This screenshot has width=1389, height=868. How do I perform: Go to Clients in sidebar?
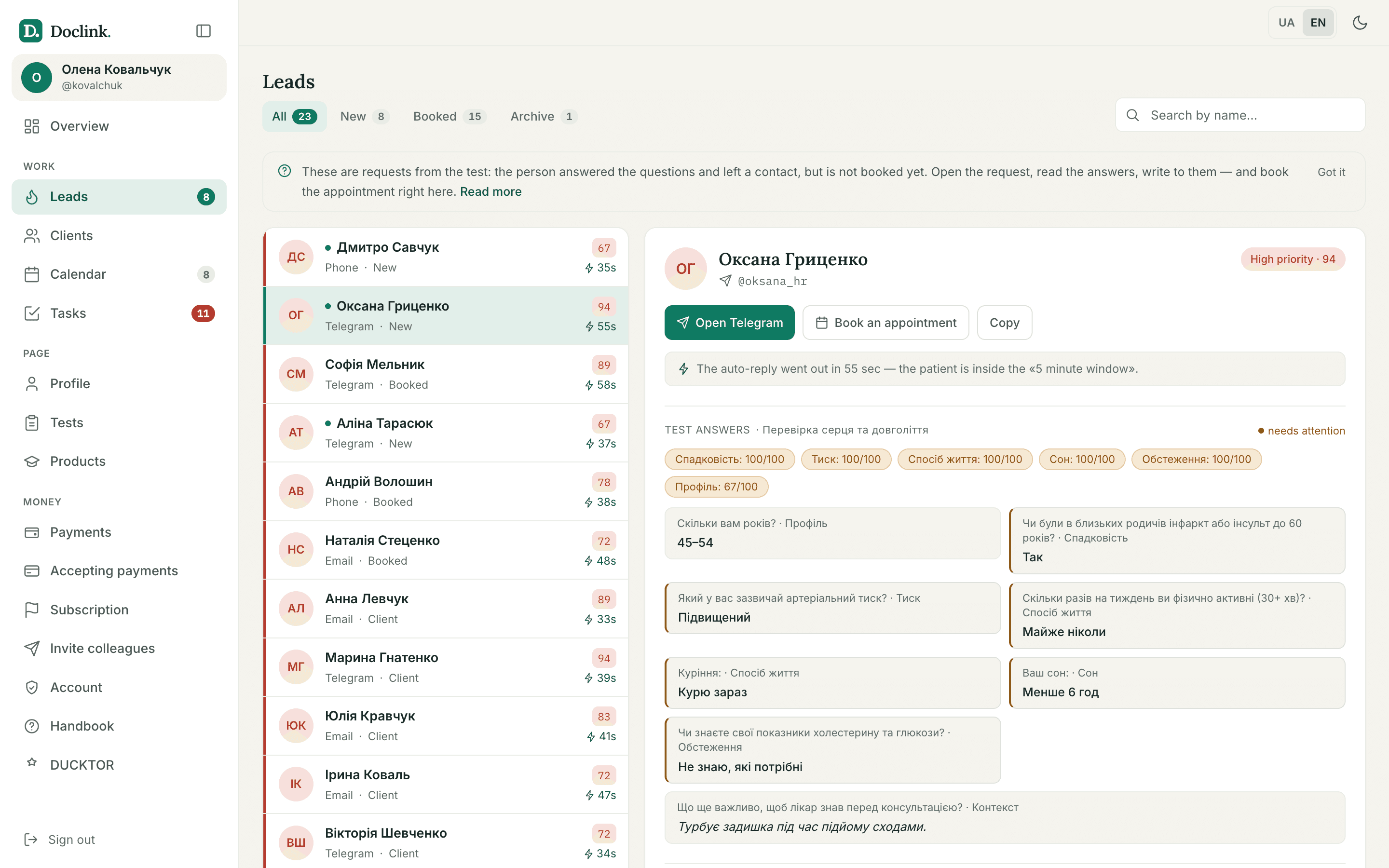(x=119, y=235)
